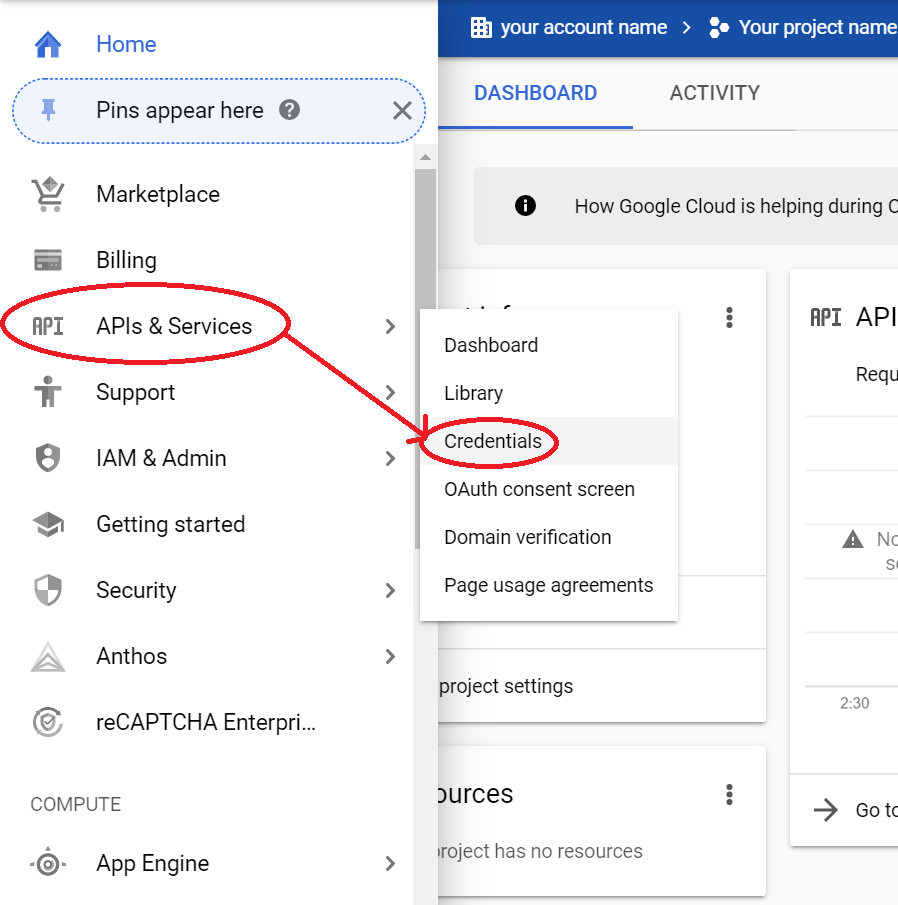Screen dimensions: 898x905
Task: Open Support in the navigation menu
Action: 135,392
